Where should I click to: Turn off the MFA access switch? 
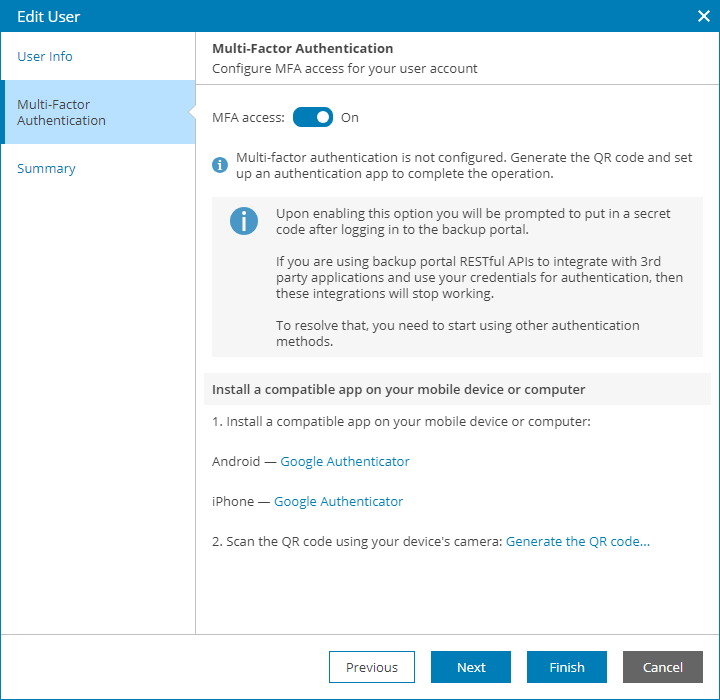pyautogui.click(x=313, y=118)
